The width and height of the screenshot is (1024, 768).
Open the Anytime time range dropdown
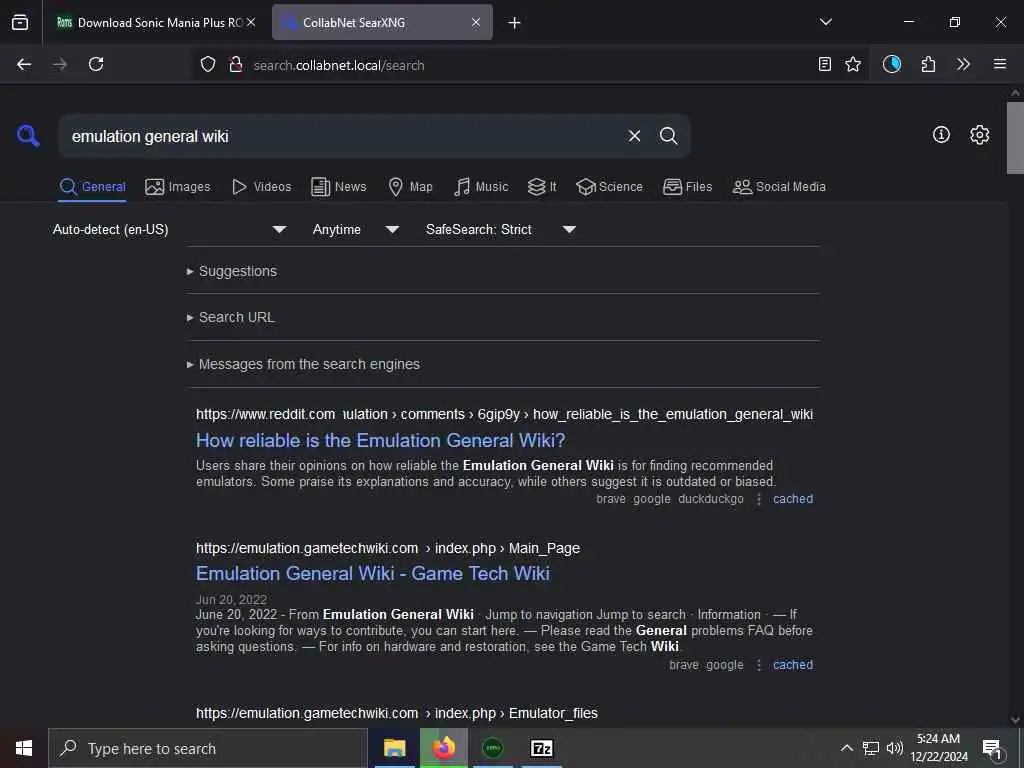(x=356, y=229)
